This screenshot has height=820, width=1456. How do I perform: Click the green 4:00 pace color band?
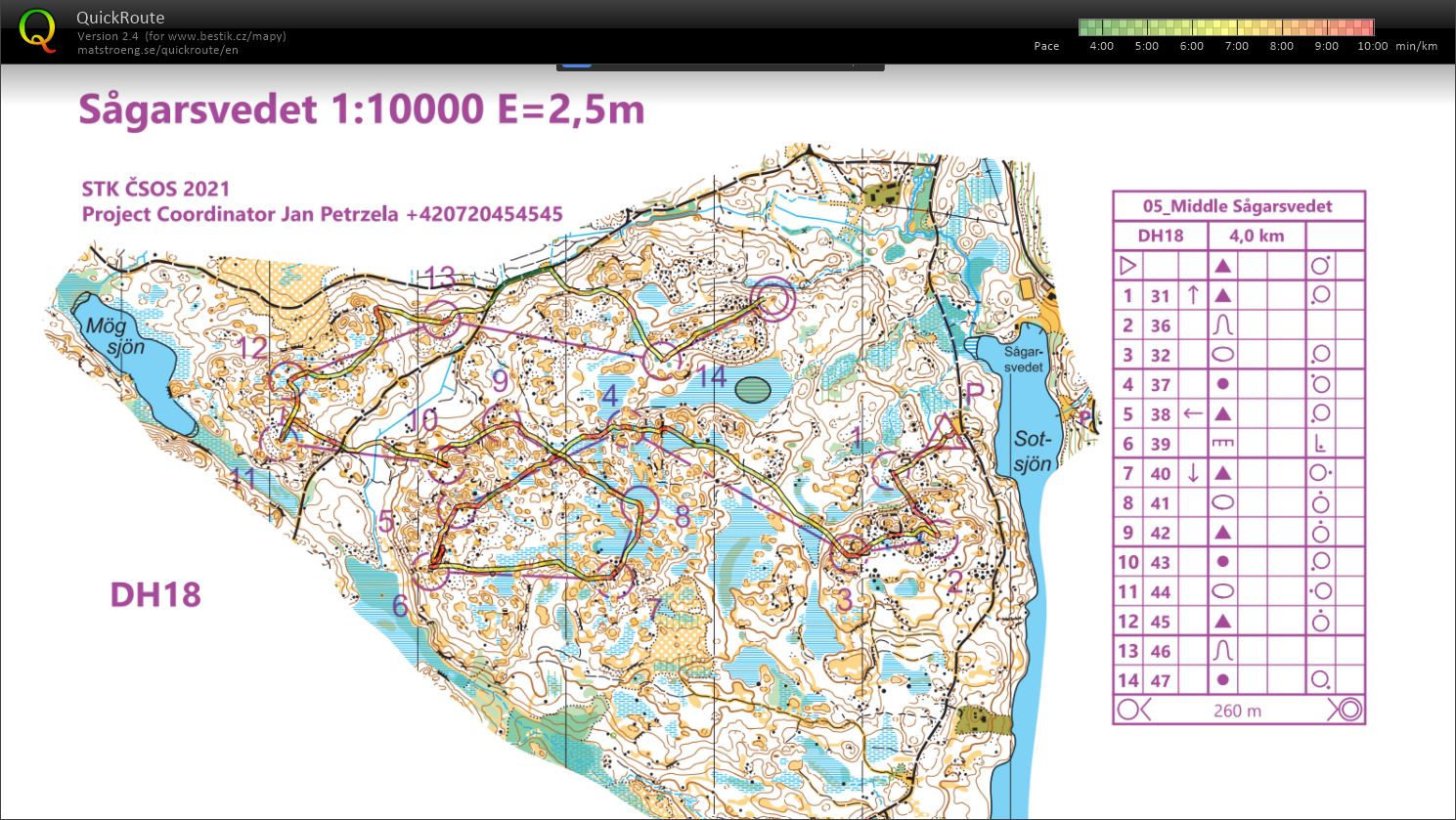(x=1100, y=27)
